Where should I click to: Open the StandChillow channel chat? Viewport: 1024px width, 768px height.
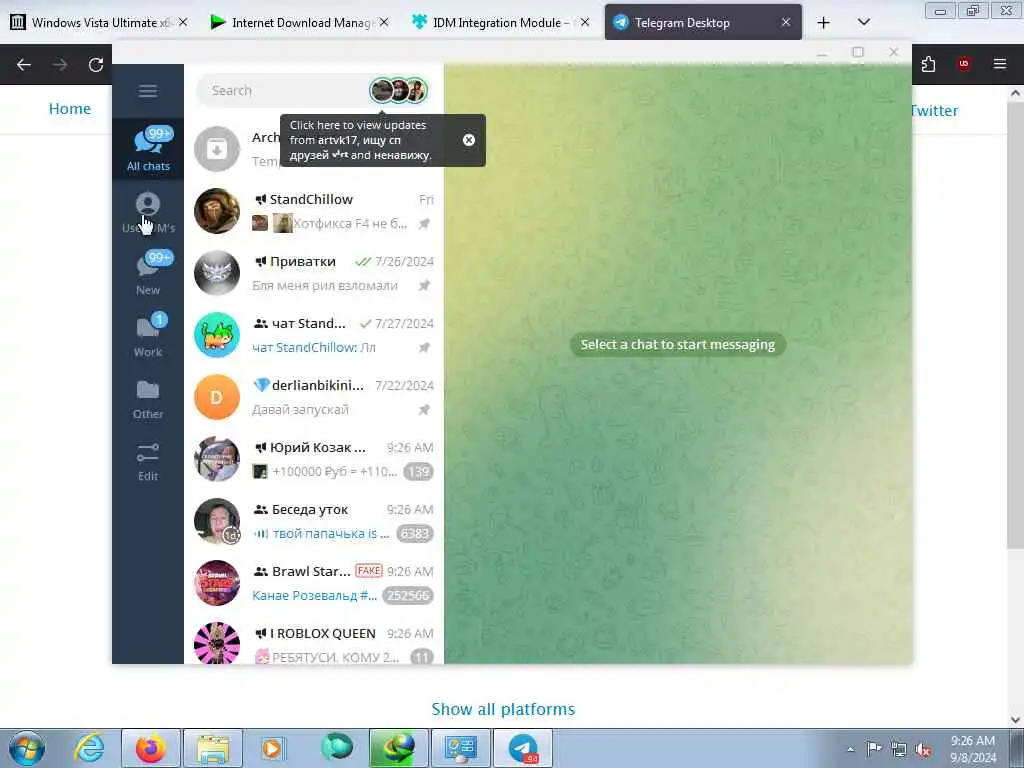pyautogui.click(x=313, y=211)
